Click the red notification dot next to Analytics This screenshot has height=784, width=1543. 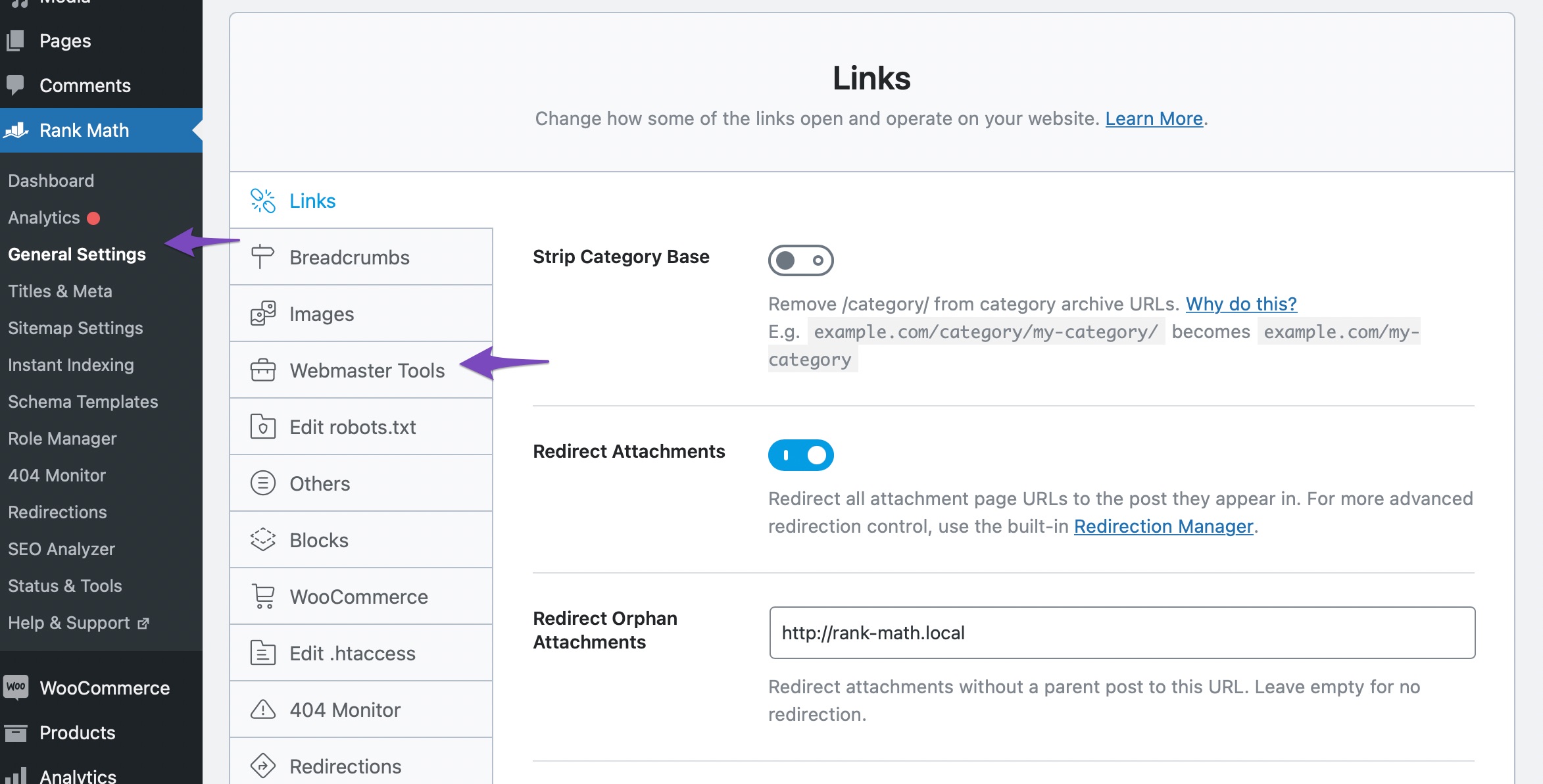(93, 218)
